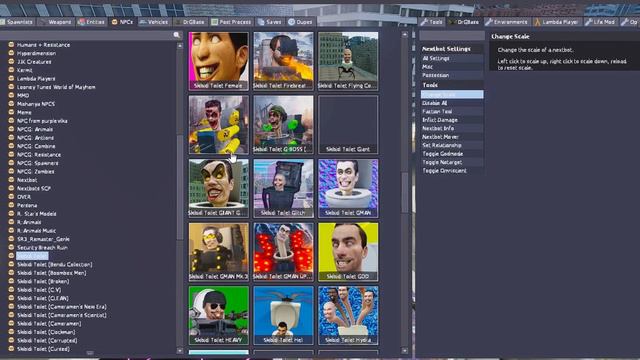Click the Nextbot category icon
This screenshot has height=360, width=640.
pyautogui.click(x=11, y=180)
